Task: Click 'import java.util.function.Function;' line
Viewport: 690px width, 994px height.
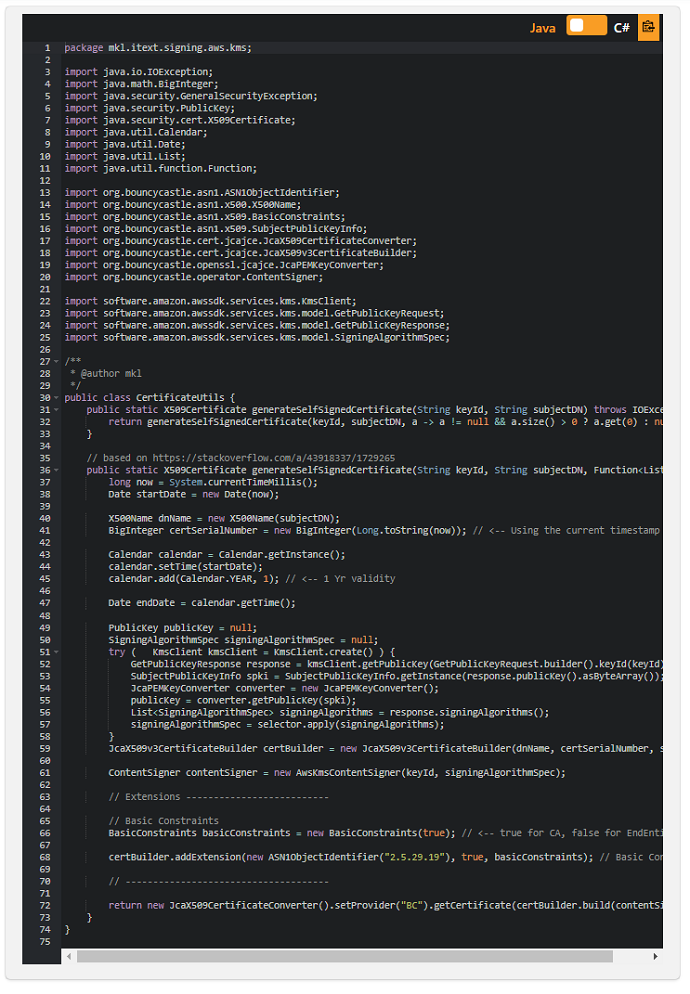Action: pos(160,168)
